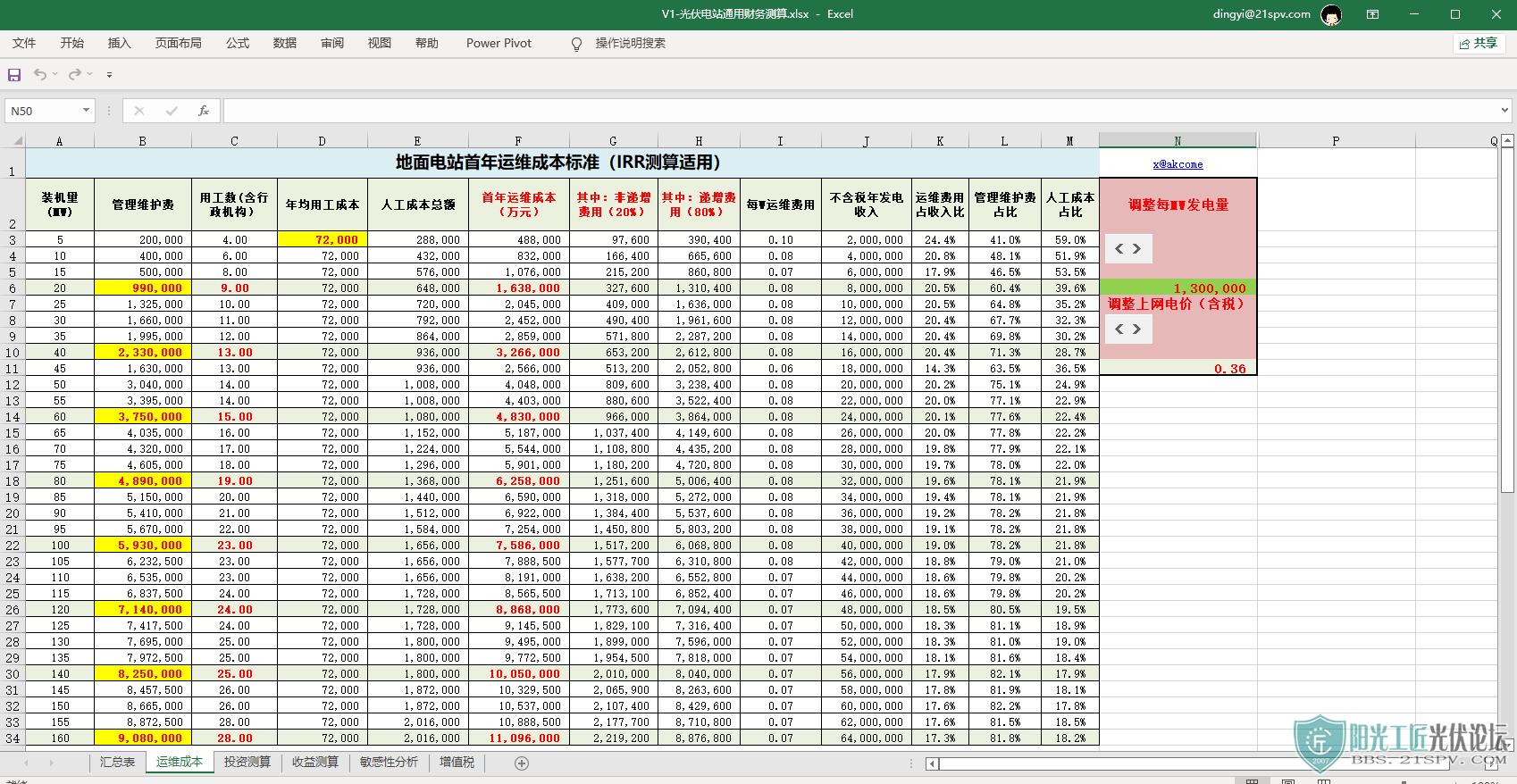Click the vertical scrollbar up arrow
Image resolution: width=1517 pixels, height=784 pixels.
[x=1507, y=141]
